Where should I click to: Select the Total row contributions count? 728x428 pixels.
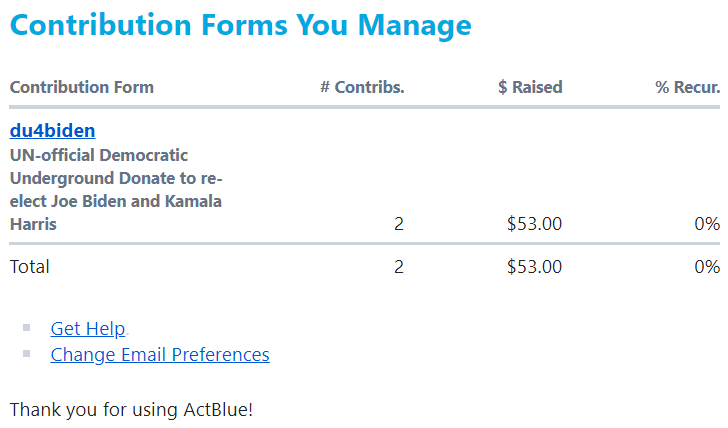[x=399, y=267]
